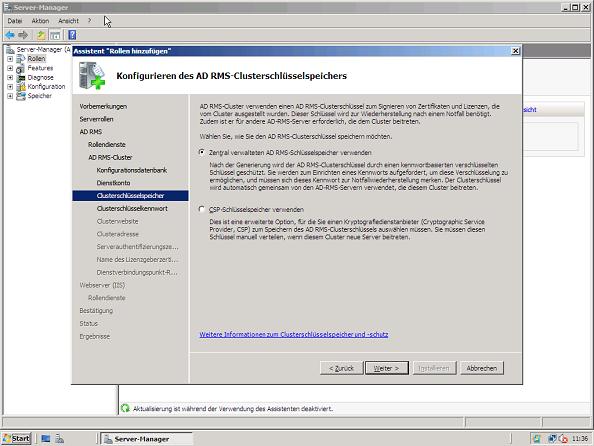Click the Show/Hide console tree icon
This screenshot has width=594, height=446.
point(55,35)
